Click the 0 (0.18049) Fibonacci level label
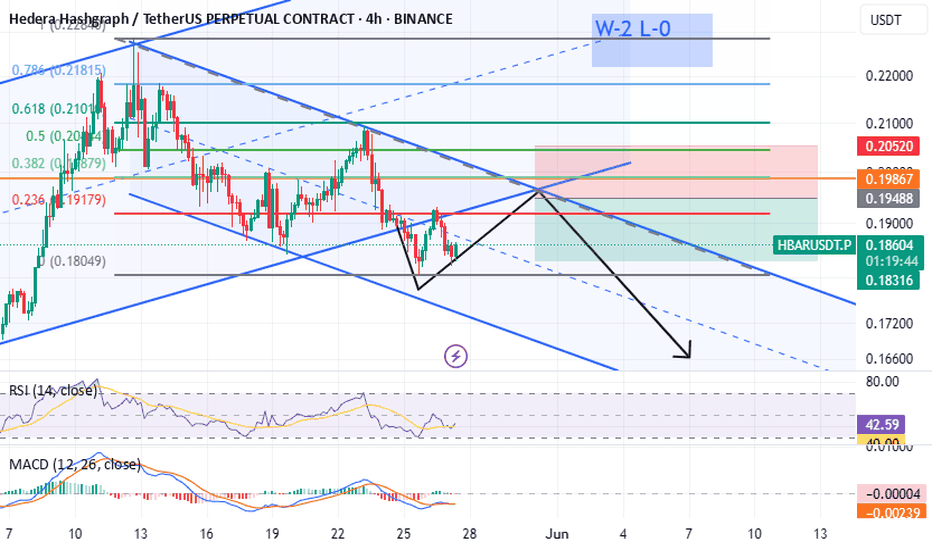The image size is (932, 550). 71,261
